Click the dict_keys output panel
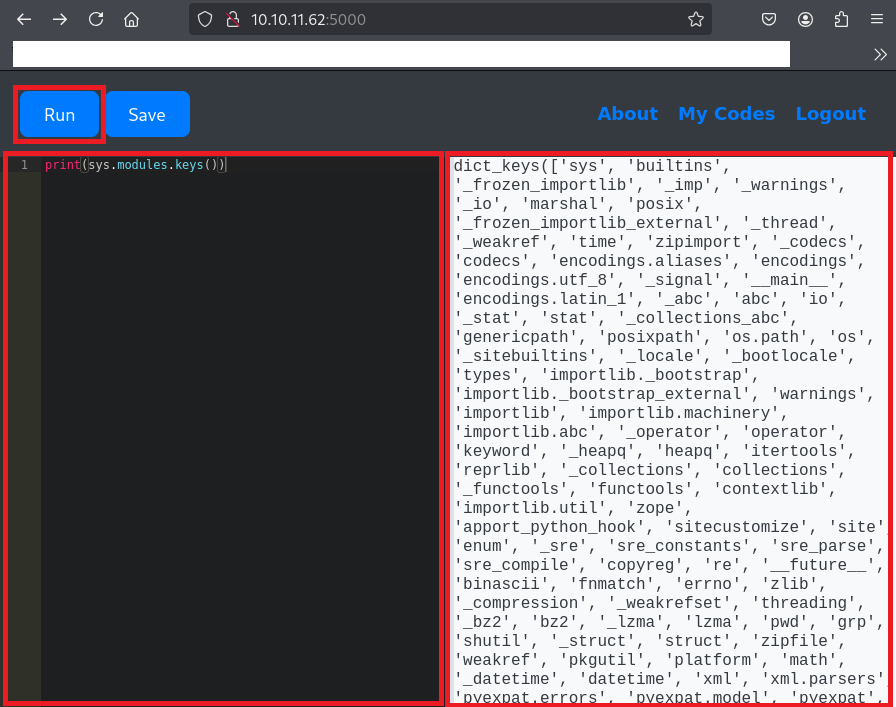The height and width of the screenshot is (707, 896). (668, 430)
